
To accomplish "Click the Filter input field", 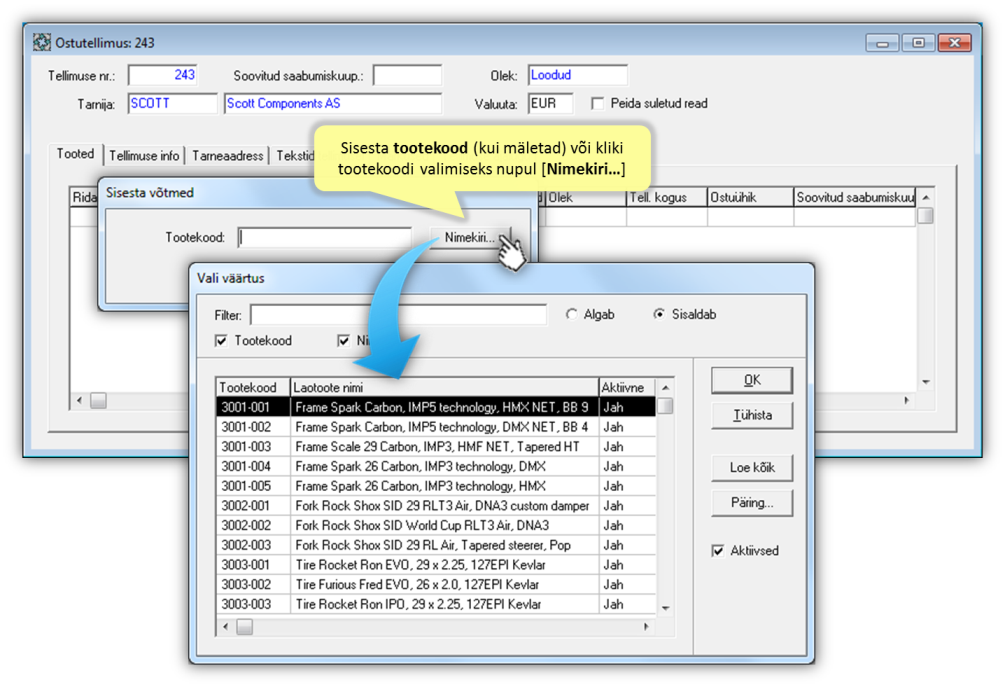I will 399,315.
